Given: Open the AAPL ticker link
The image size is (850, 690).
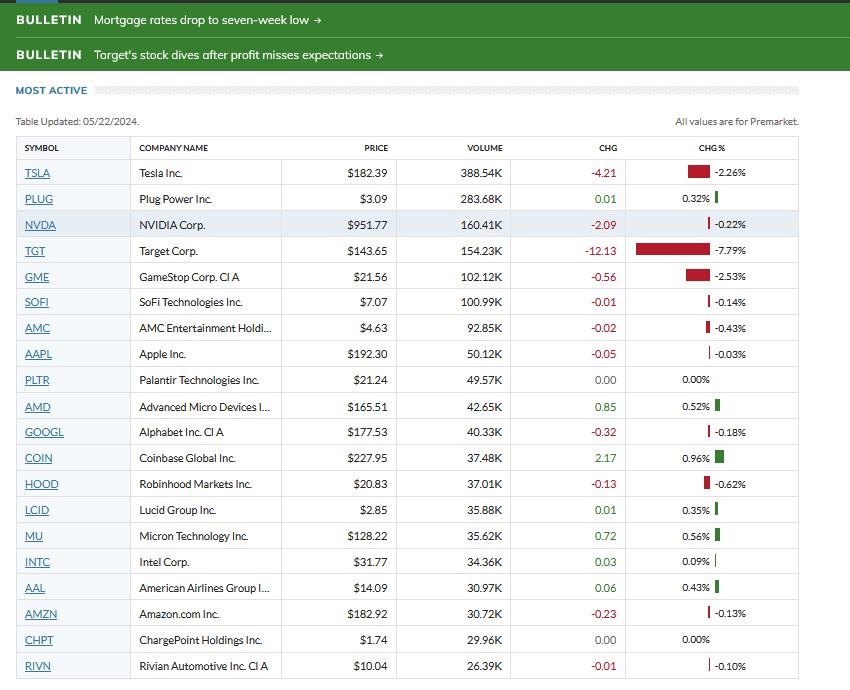Looking at the screenshot, I should (37, 354).
